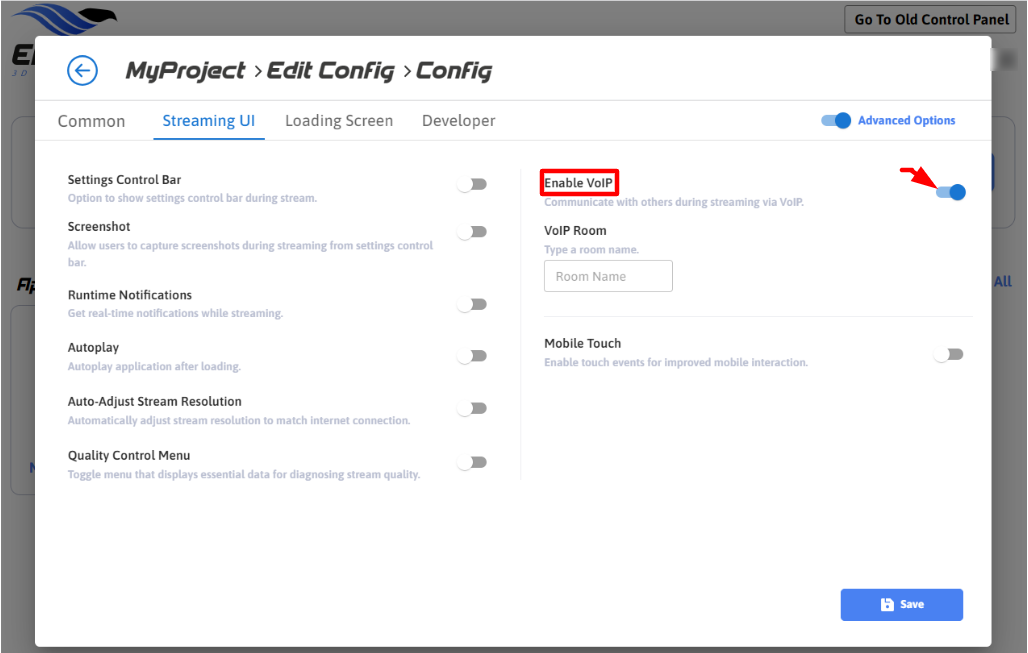Image resolution: width=1028 pixels, height=653 pixels.
Task: Switch to the Common tab
Action: click(91, 121)
